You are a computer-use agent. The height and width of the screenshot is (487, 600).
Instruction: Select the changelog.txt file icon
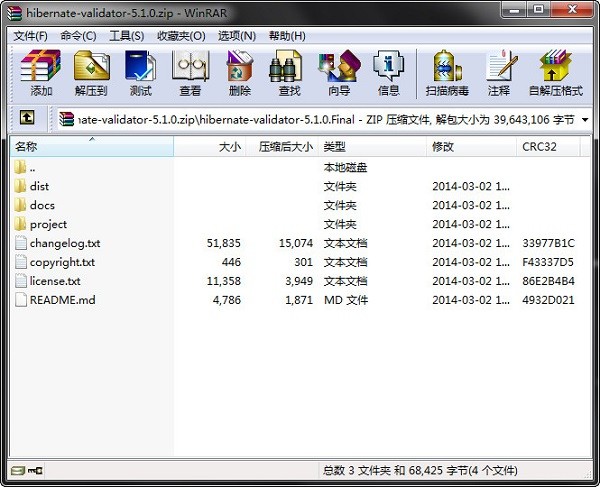pyautogui.click(x=21, y=243)
